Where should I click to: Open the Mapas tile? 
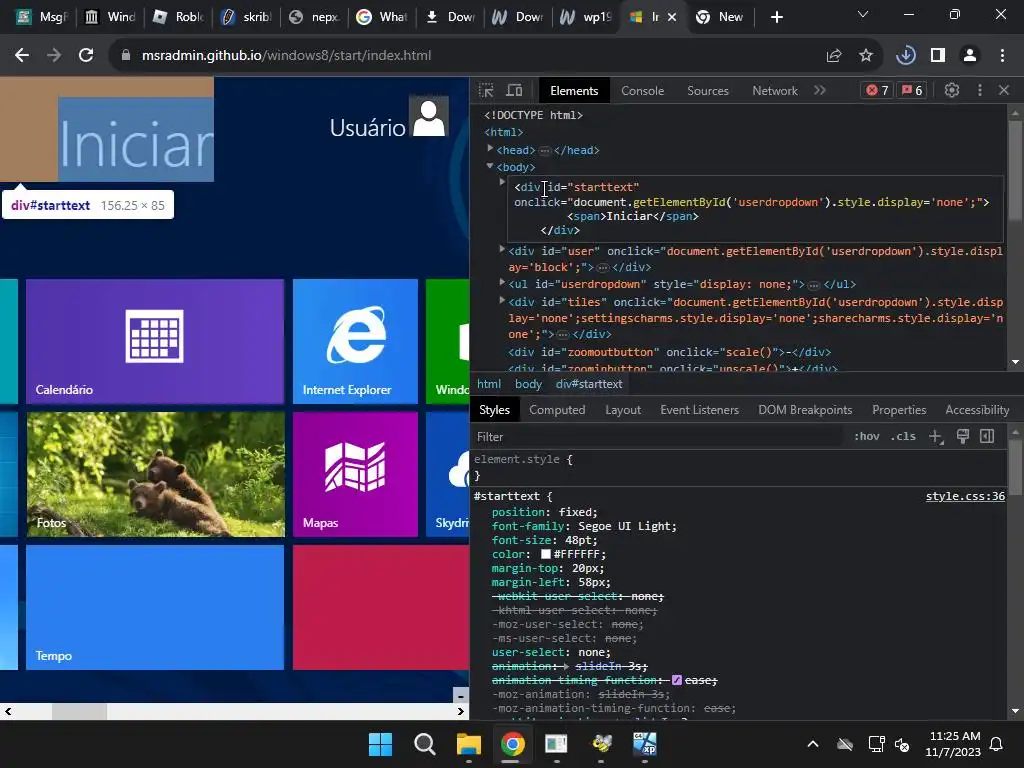[x=355, y=474]
